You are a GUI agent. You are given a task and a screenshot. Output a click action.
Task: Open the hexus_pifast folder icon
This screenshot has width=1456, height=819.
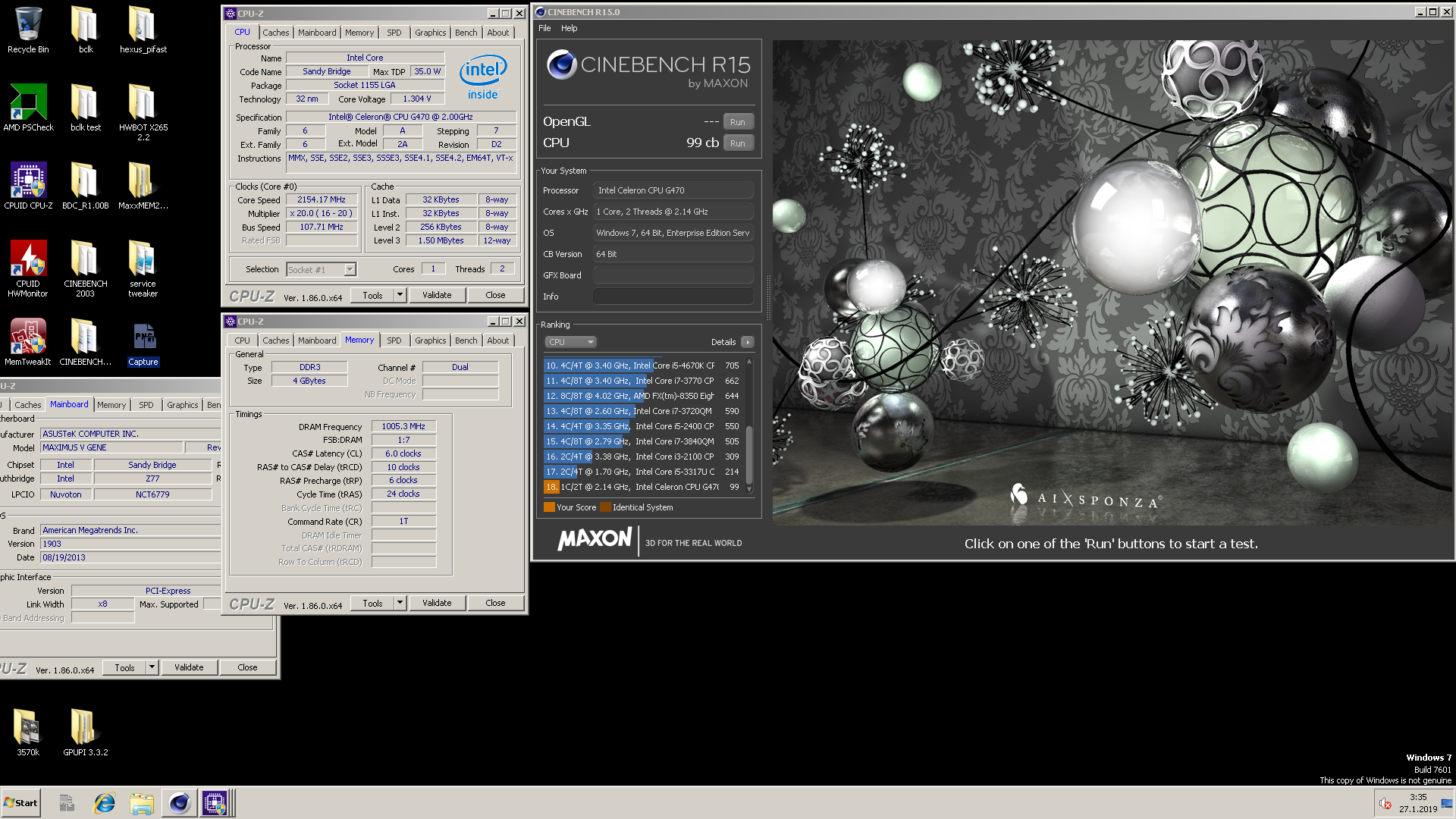pos(143,30)
